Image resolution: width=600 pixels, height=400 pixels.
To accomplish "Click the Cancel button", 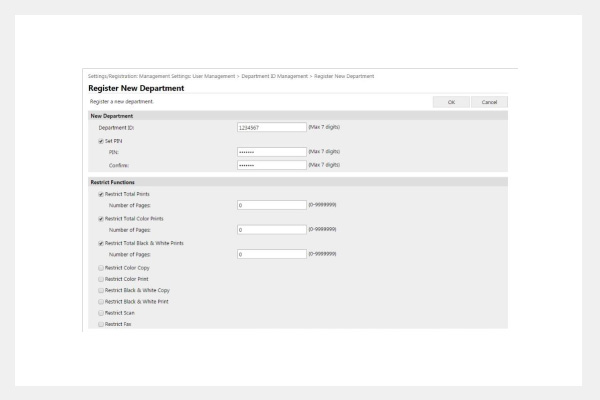I will [x=489, y=102].
